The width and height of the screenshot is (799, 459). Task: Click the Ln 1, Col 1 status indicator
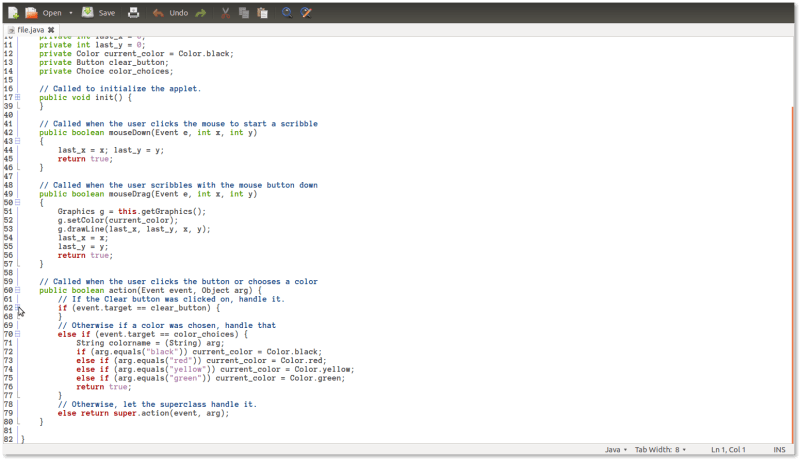(x=728, y=450)
